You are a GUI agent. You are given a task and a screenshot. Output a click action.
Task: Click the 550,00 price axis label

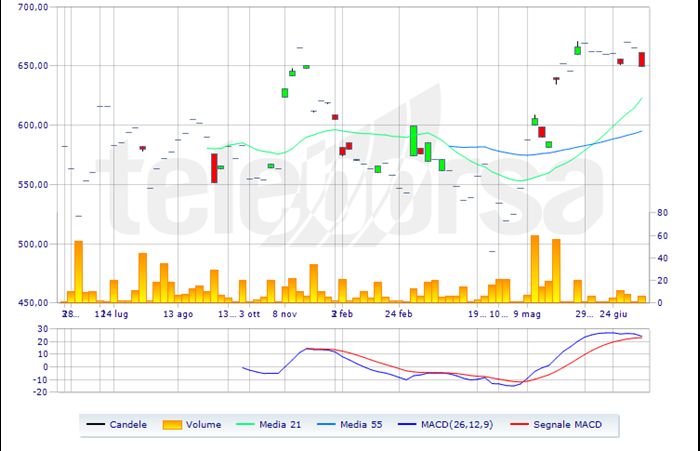[33, 184]
